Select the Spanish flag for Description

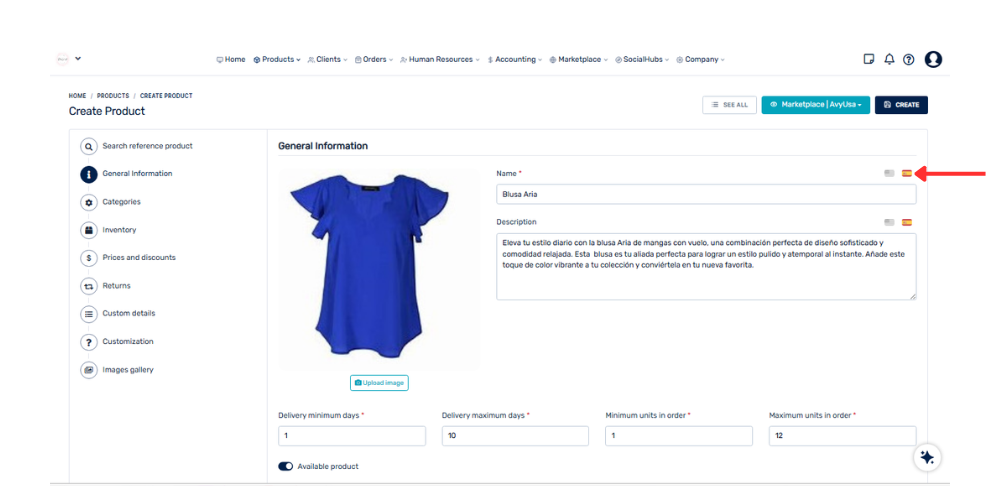click(x=907, y=222)
